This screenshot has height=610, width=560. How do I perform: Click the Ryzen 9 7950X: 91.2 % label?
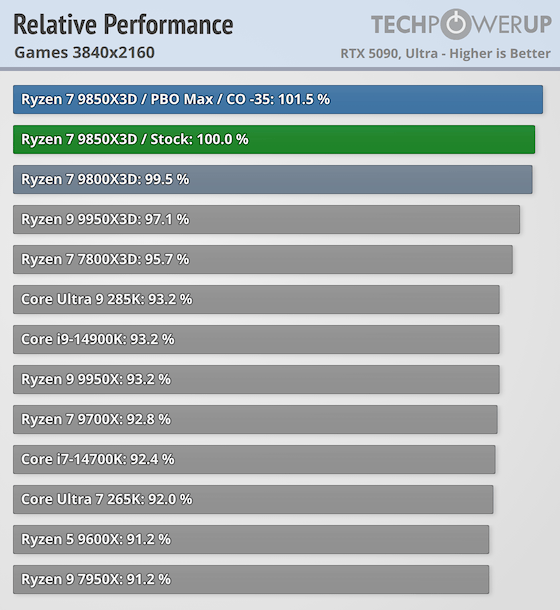click(x=96, y=580)
